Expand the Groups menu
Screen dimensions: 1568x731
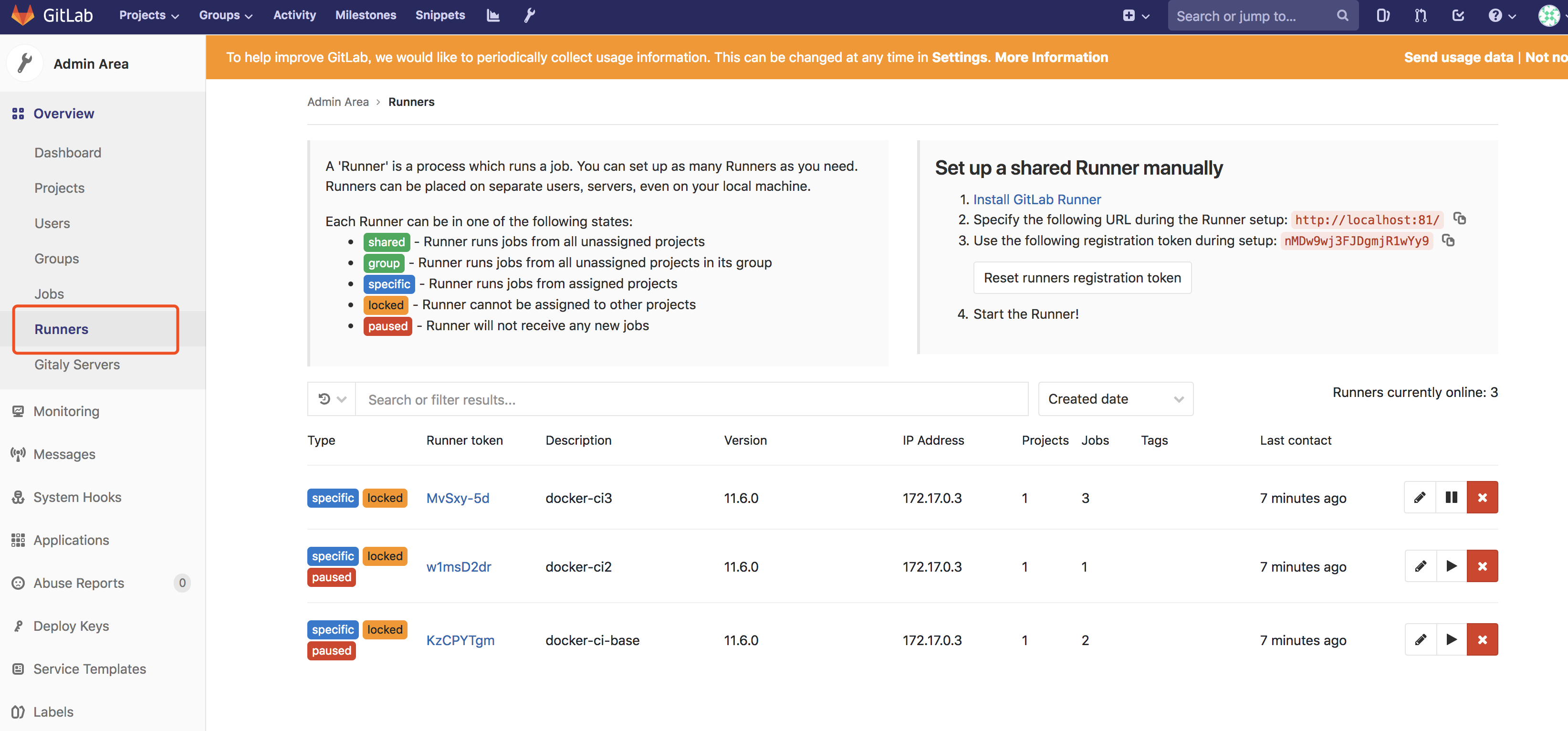[225, 15]
